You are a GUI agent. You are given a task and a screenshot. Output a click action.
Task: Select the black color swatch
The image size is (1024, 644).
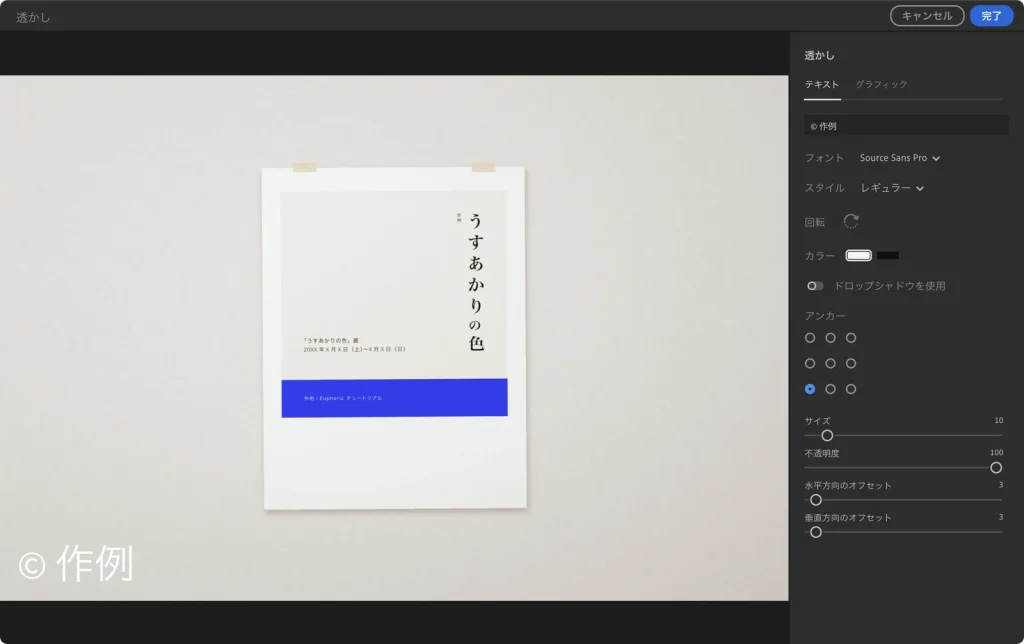(x=888, y=255)
